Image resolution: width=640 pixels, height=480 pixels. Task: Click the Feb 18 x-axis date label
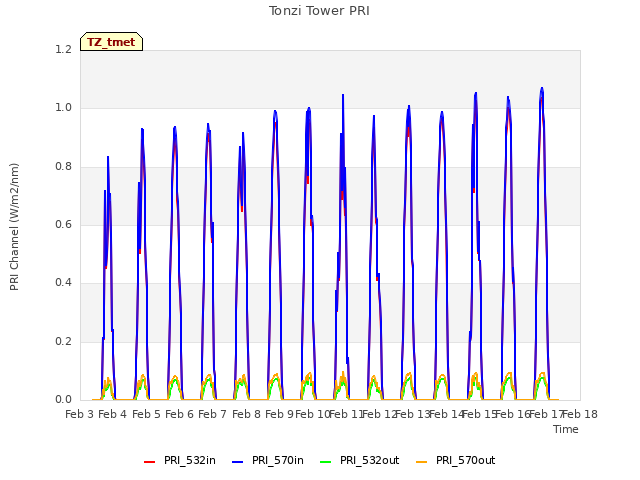(580, 414)
